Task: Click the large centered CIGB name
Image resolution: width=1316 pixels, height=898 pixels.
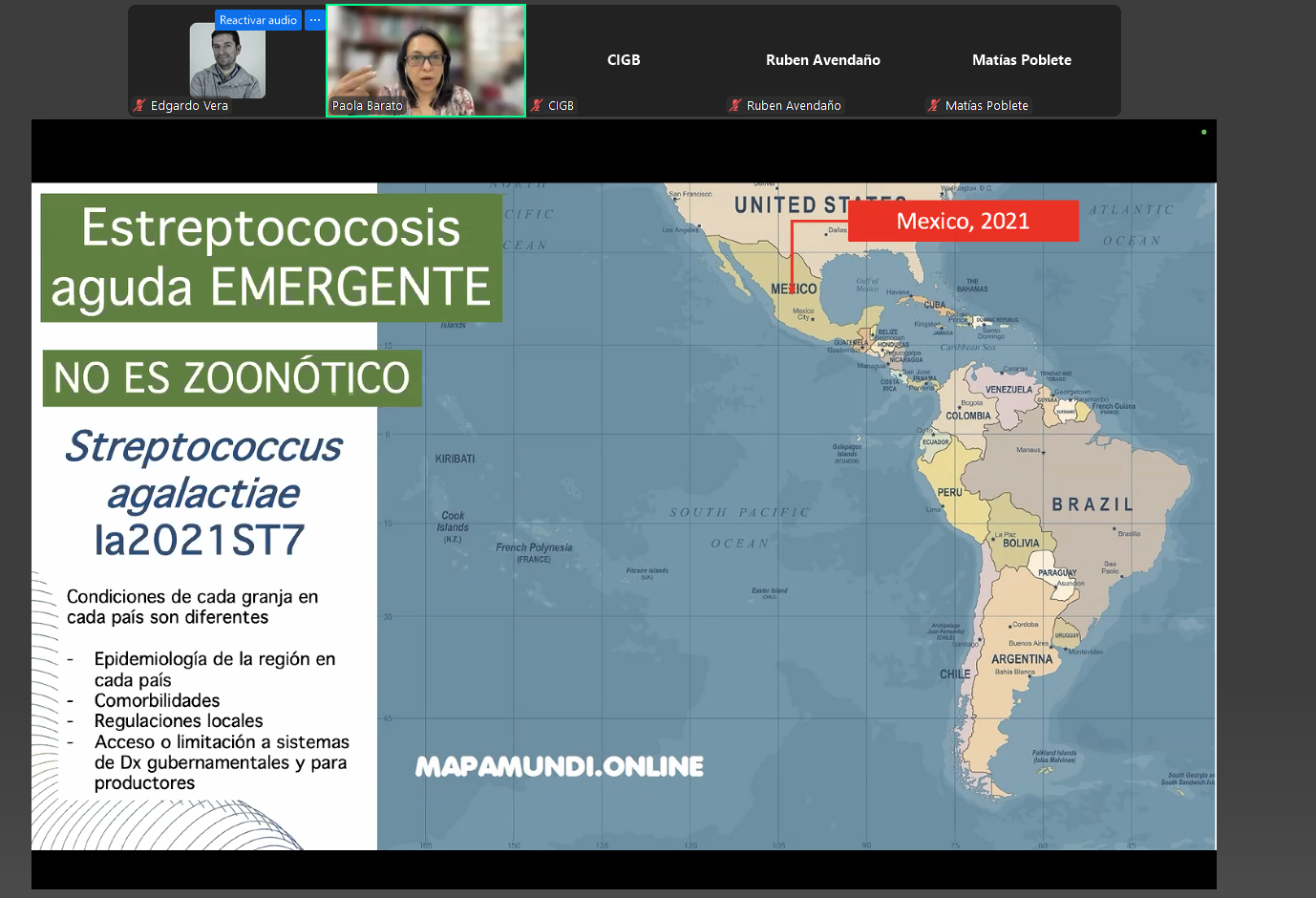Action: point(624,60)
